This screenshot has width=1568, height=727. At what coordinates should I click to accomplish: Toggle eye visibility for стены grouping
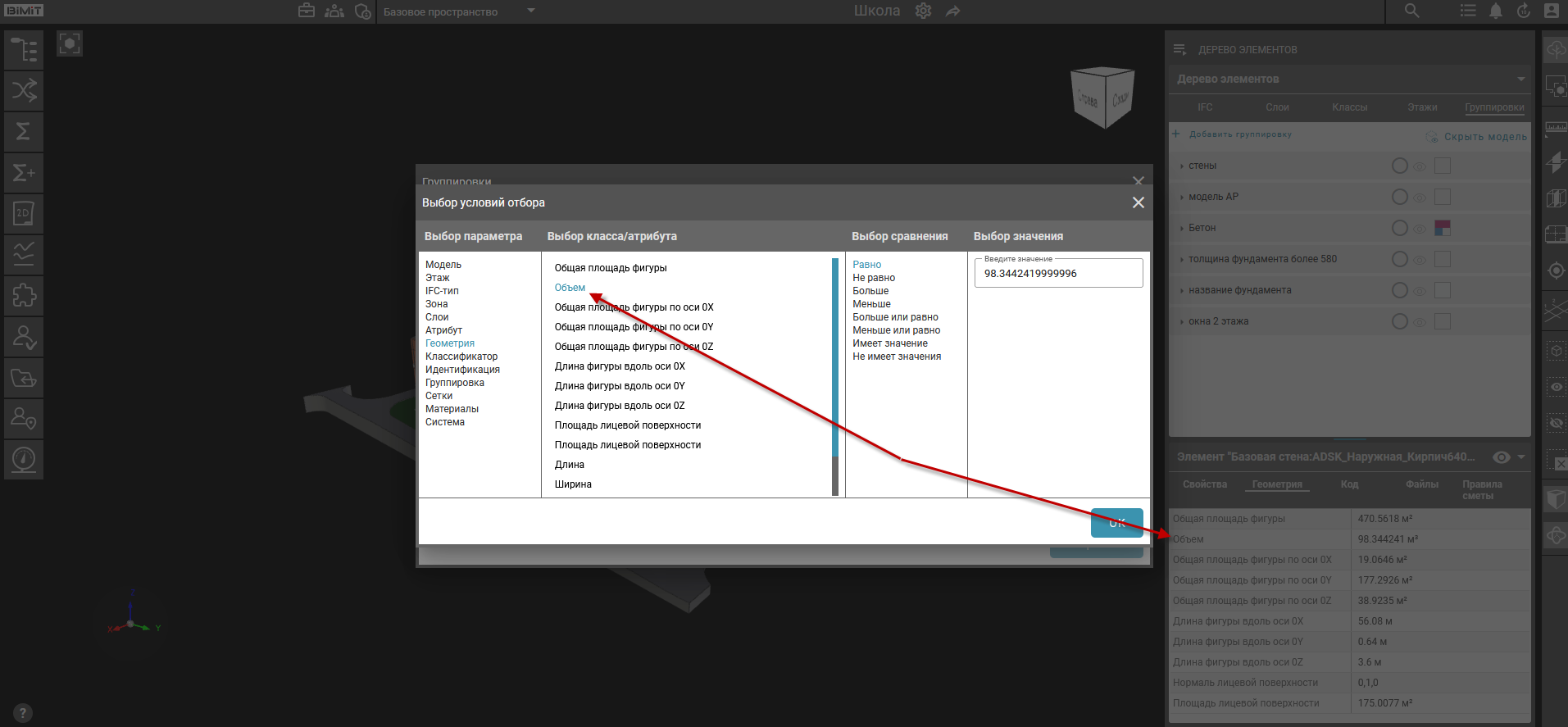coord(1420,166)
